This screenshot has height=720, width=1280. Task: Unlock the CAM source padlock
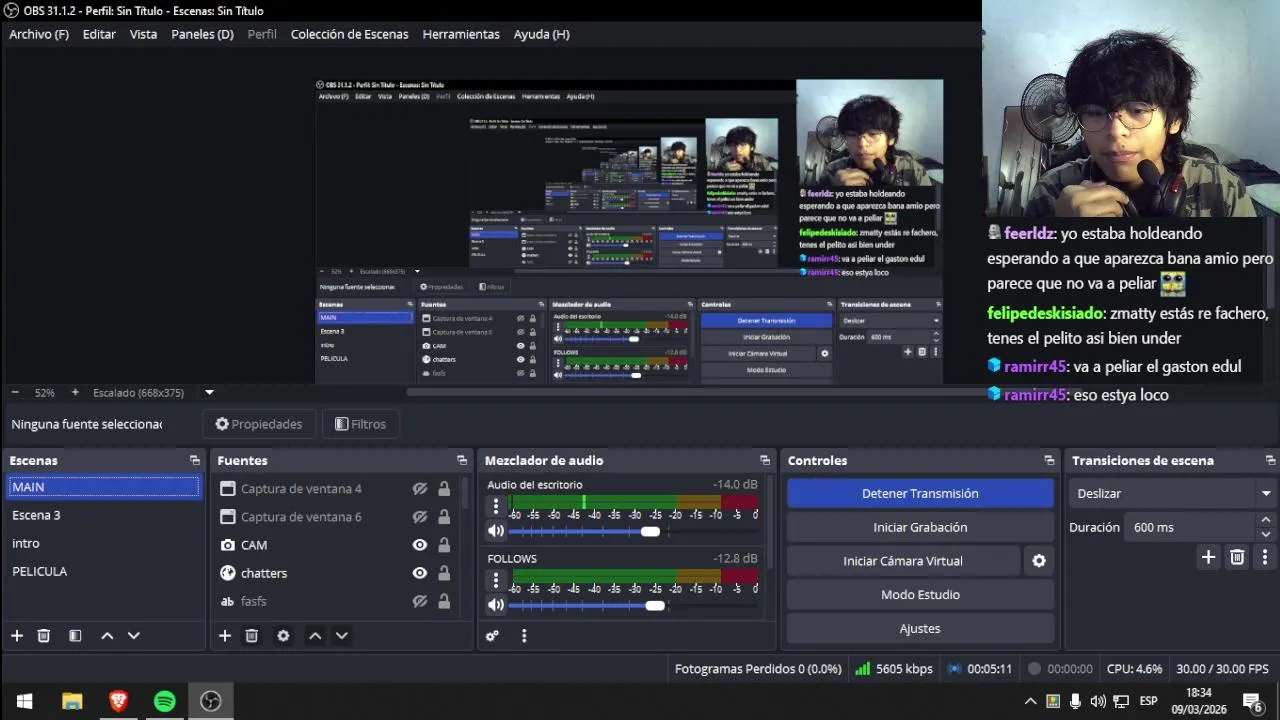point(444,545)
